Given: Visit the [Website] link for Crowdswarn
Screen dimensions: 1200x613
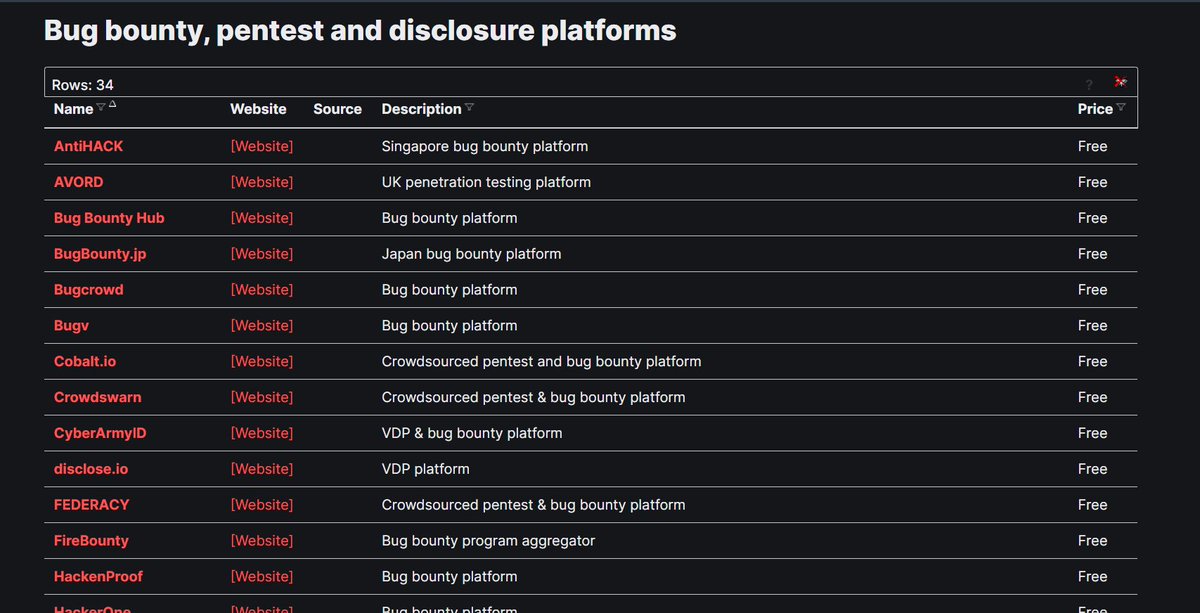Looking at the screenshot, I should pyautogui.click(x=262, y=397).
